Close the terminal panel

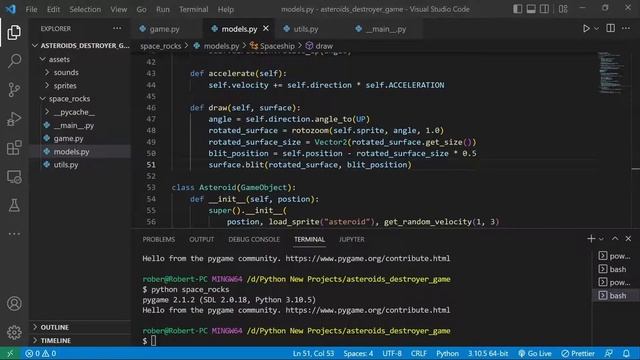(x=628, y=239)
